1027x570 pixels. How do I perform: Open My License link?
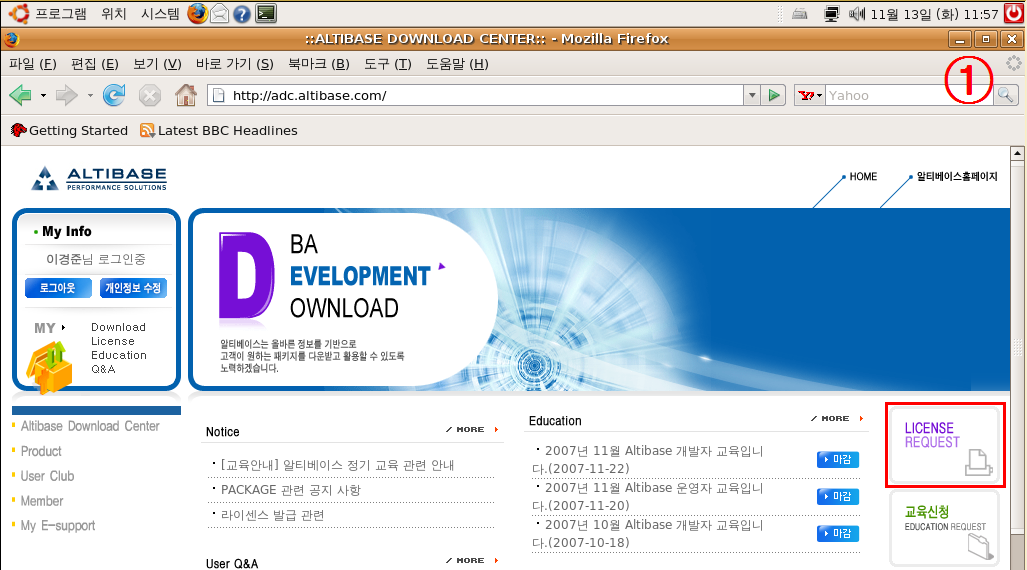113,341
